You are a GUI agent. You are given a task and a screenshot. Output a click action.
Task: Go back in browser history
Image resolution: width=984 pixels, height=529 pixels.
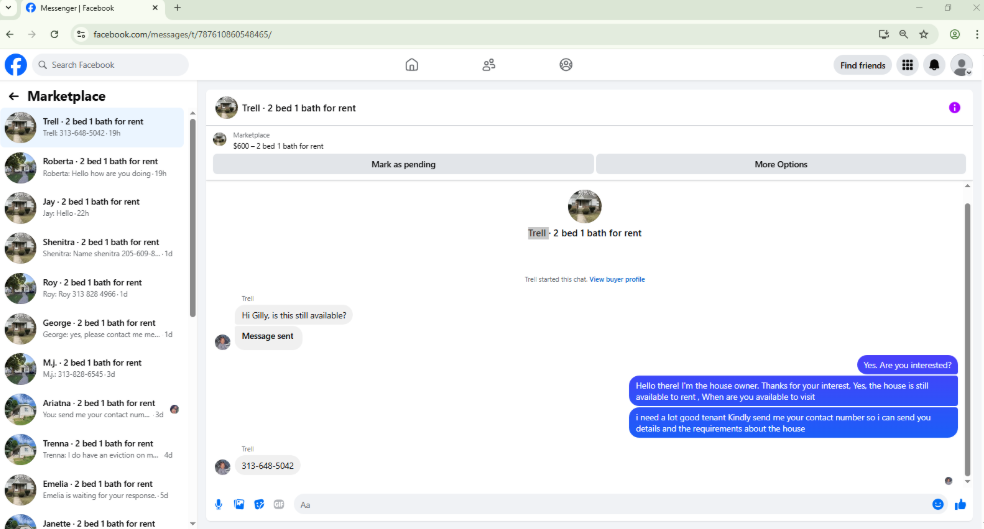(10, 35)
